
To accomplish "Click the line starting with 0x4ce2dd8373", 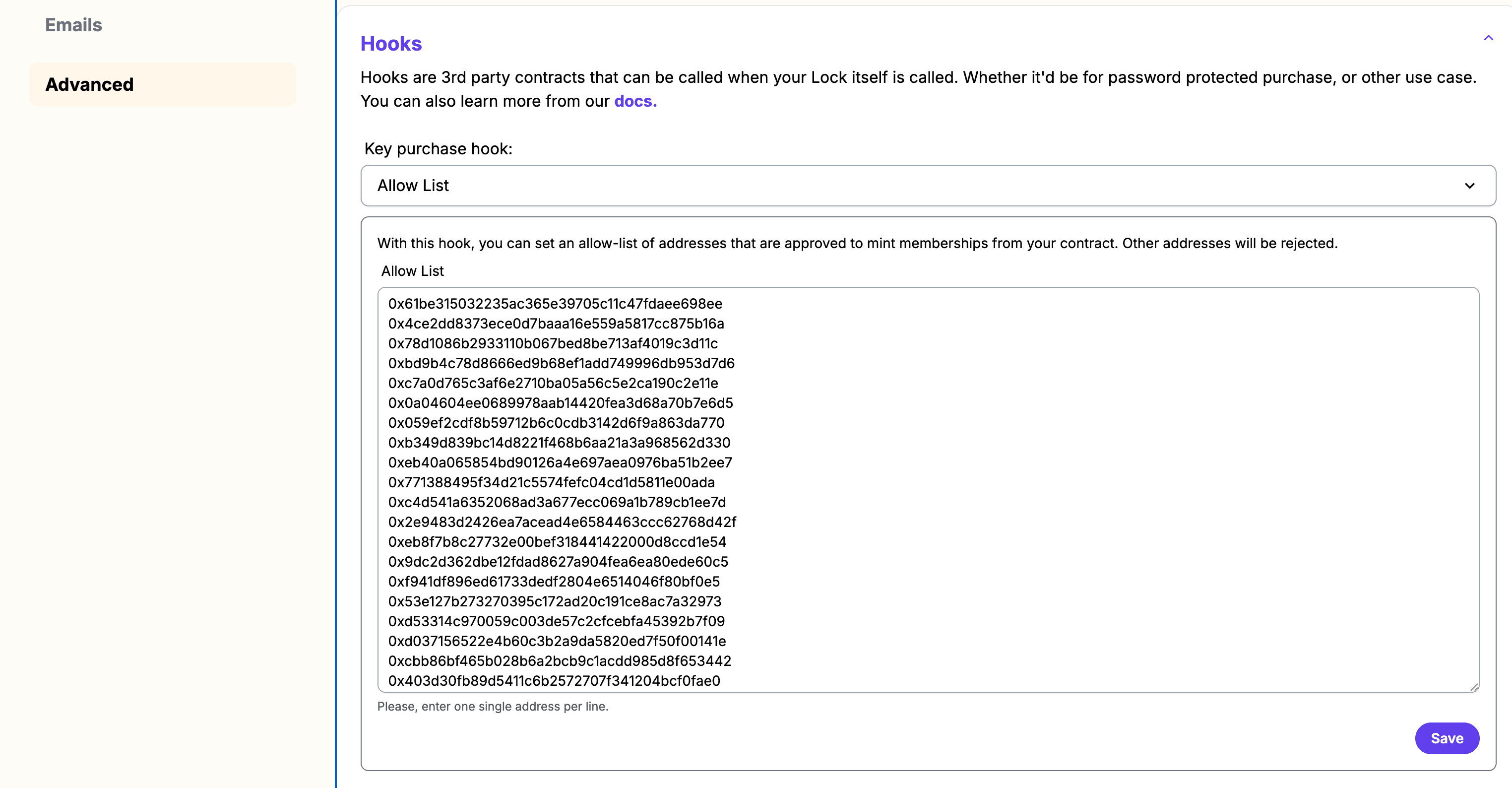I will [x=556, y=324].
